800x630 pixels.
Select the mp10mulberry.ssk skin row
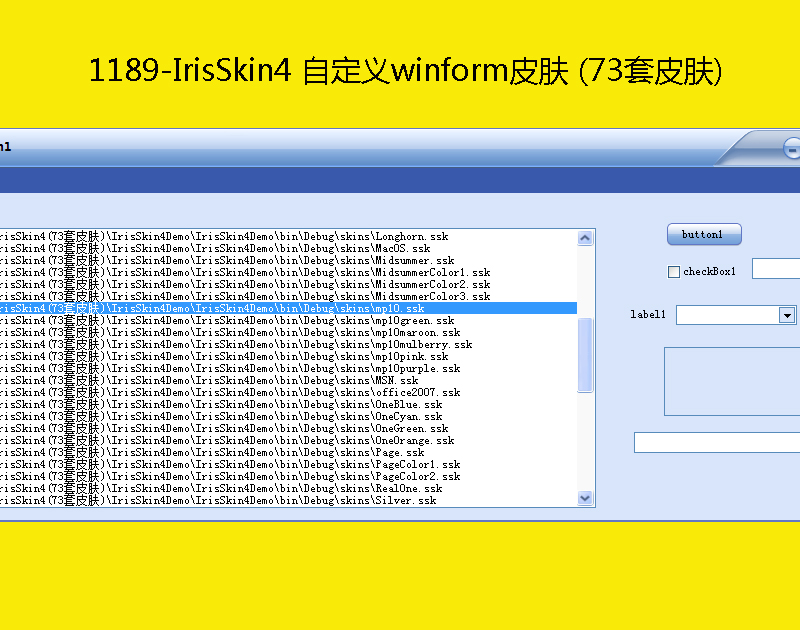(288, 344)
